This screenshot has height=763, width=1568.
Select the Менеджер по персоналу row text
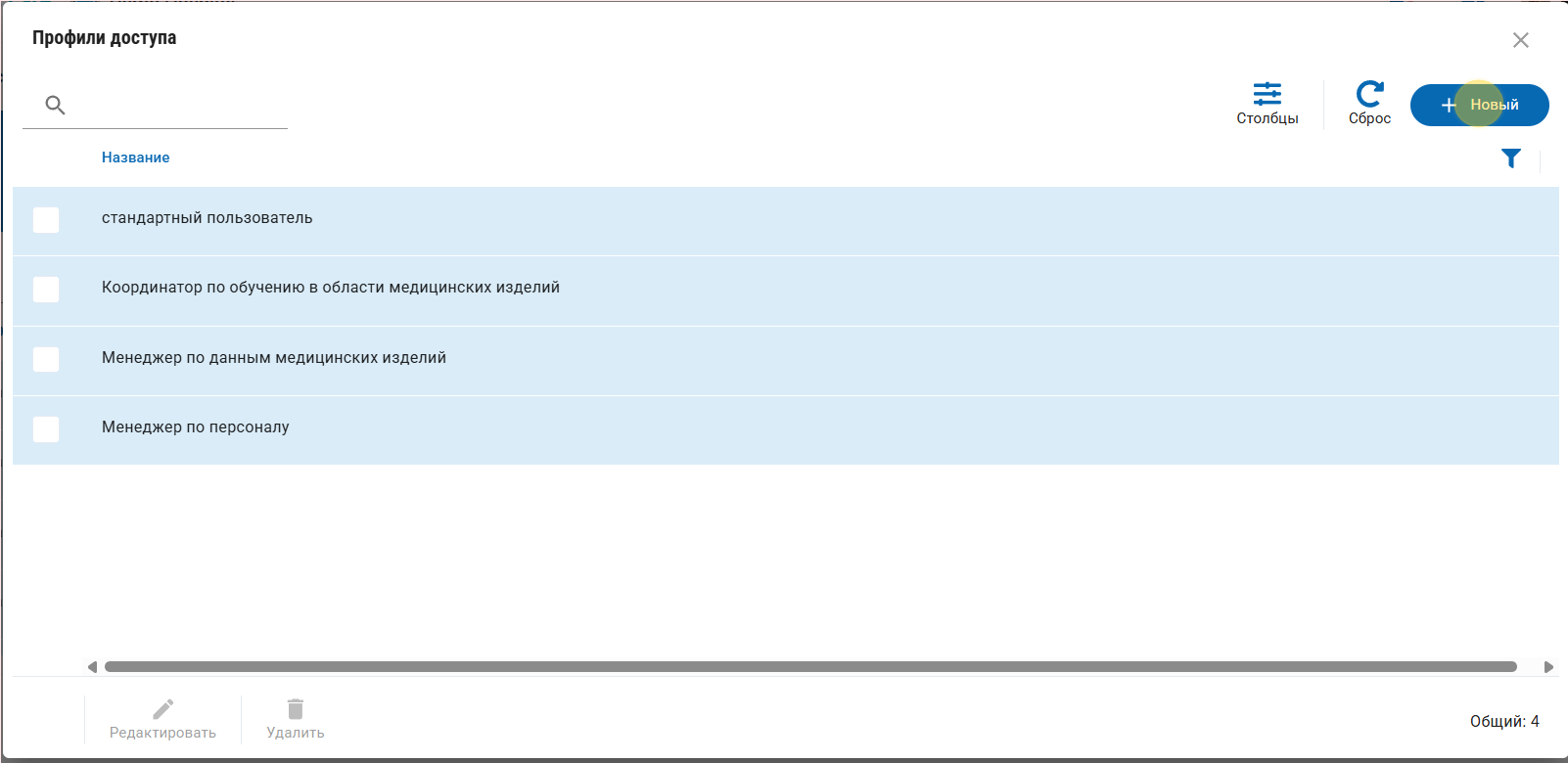195,427
